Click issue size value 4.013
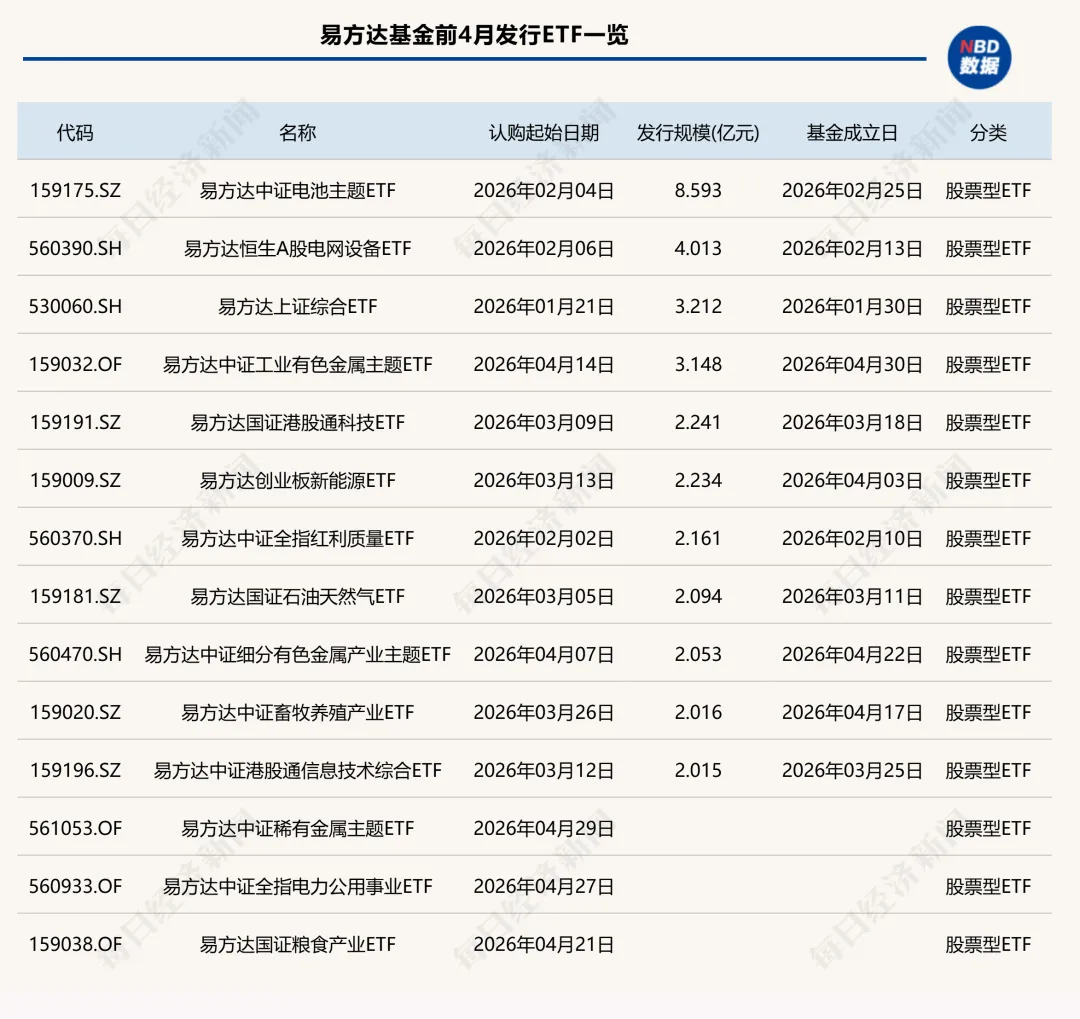Image resolution: width=1080 pixels, height=1019 pixels. [x=698, y=248]
